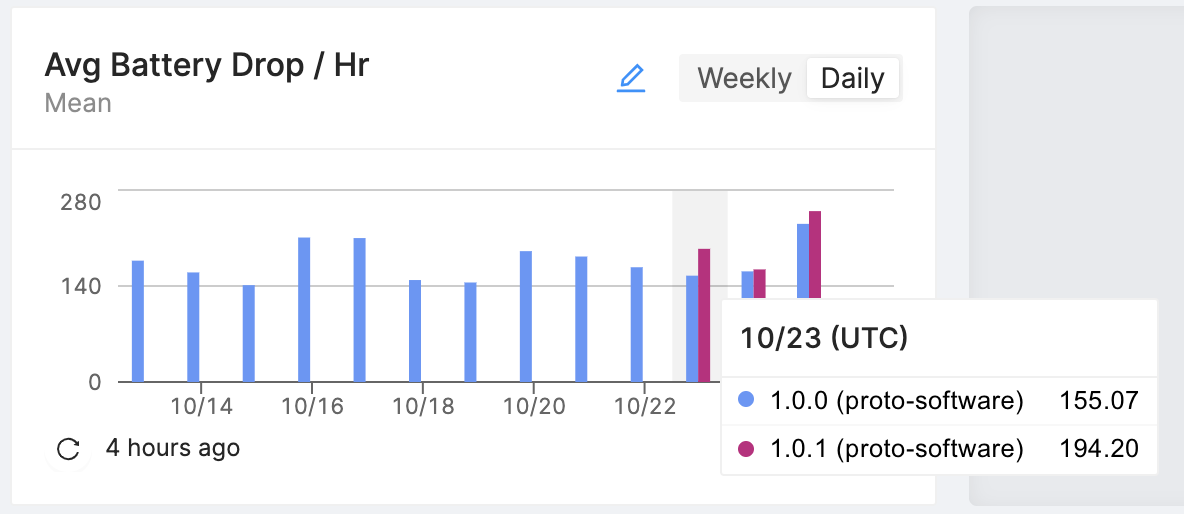The width and height of the screenshot is (1184, 514).
Task: Click the blue bar for 10/14
Action: point(193,327)
